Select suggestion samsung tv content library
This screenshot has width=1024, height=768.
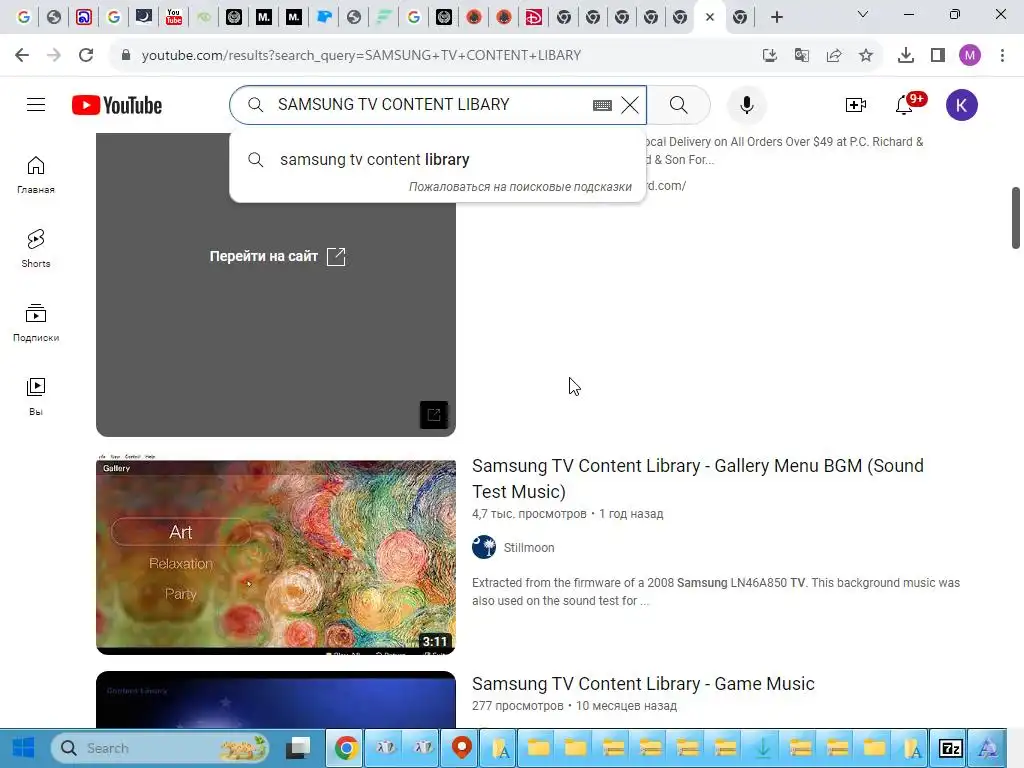(x=438, y=159)
